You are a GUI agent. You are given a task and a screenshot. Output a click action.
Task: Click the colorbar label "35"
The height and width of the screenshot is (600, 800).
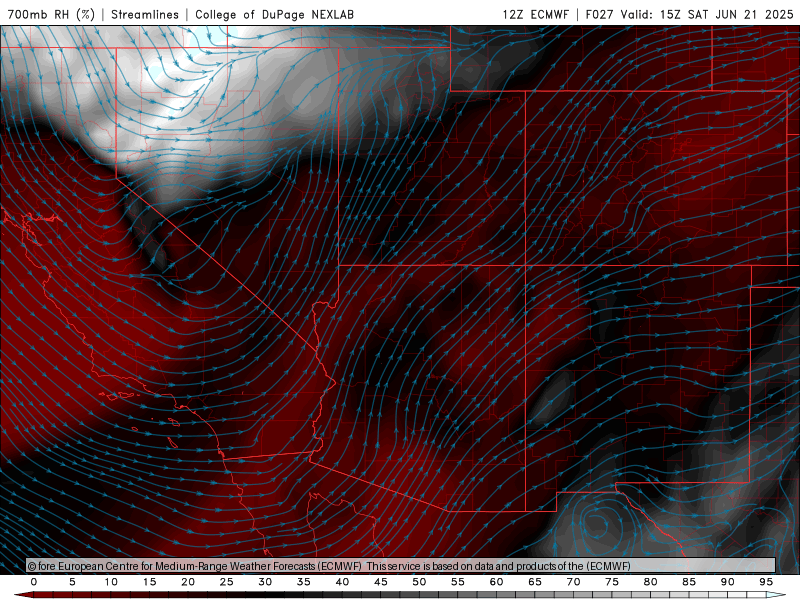click(304, 582)
